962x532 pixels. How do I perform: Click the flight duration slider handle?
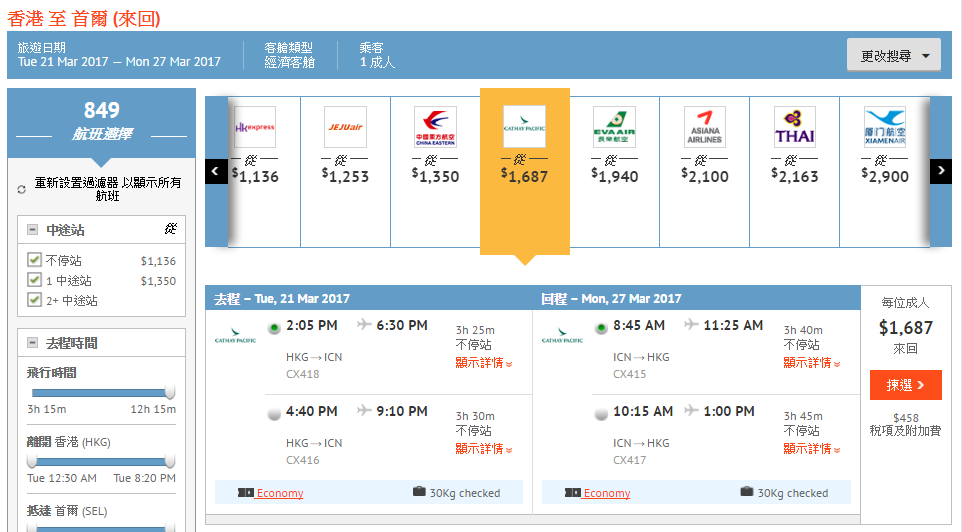click(170, 392)
